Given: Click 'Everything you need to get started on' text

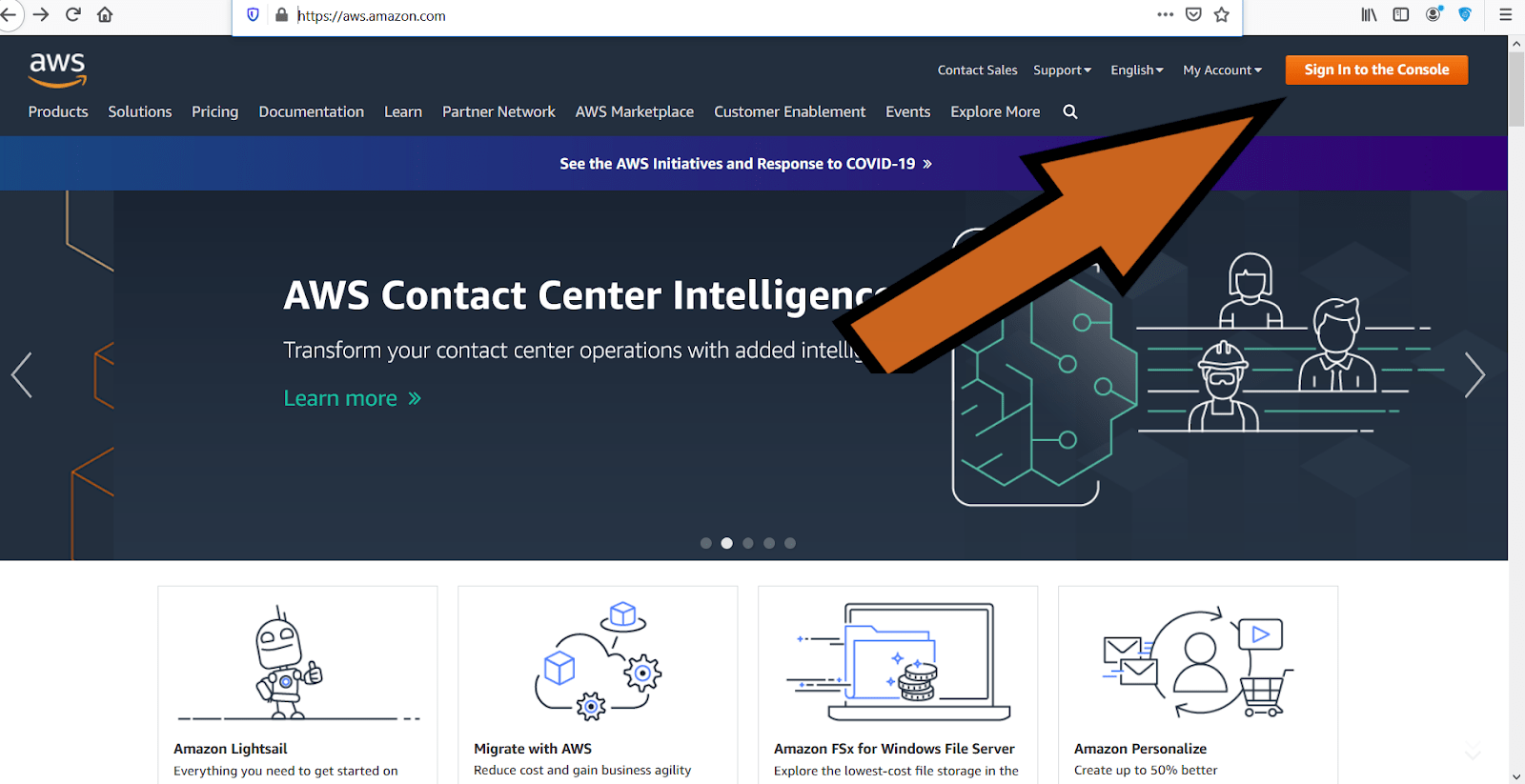Looking at the screenshot, I should point(286,771).
